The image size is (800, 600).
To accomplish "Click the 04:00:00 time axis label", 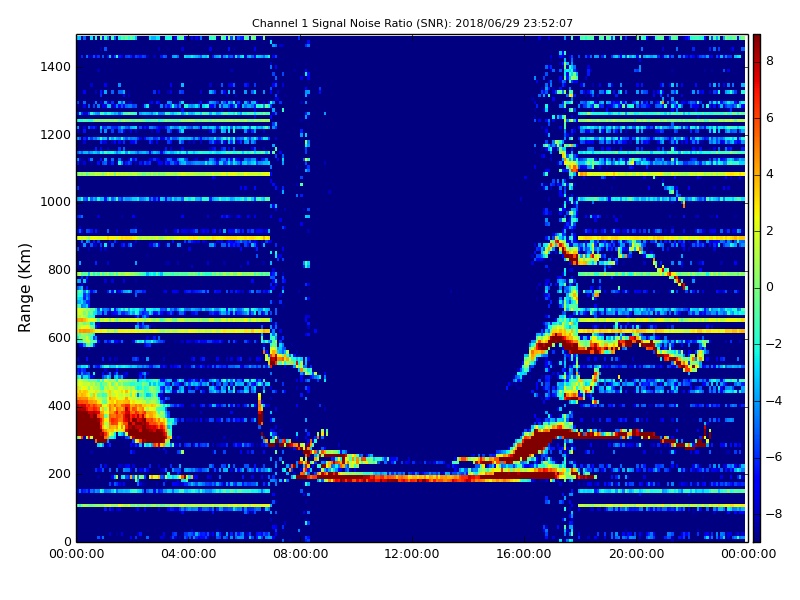I will [189, 554].
